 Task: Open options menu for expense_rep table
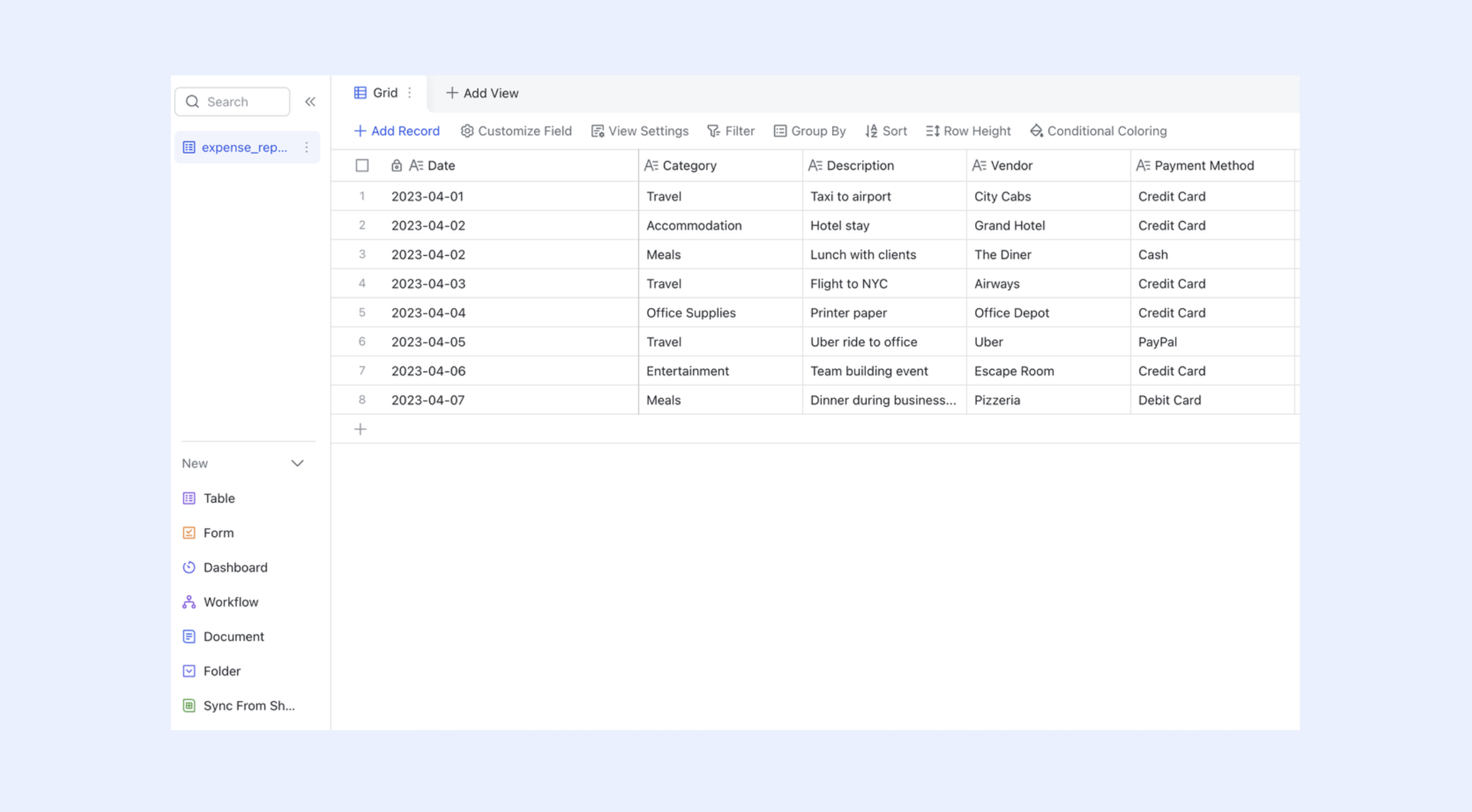click(307, 147)
